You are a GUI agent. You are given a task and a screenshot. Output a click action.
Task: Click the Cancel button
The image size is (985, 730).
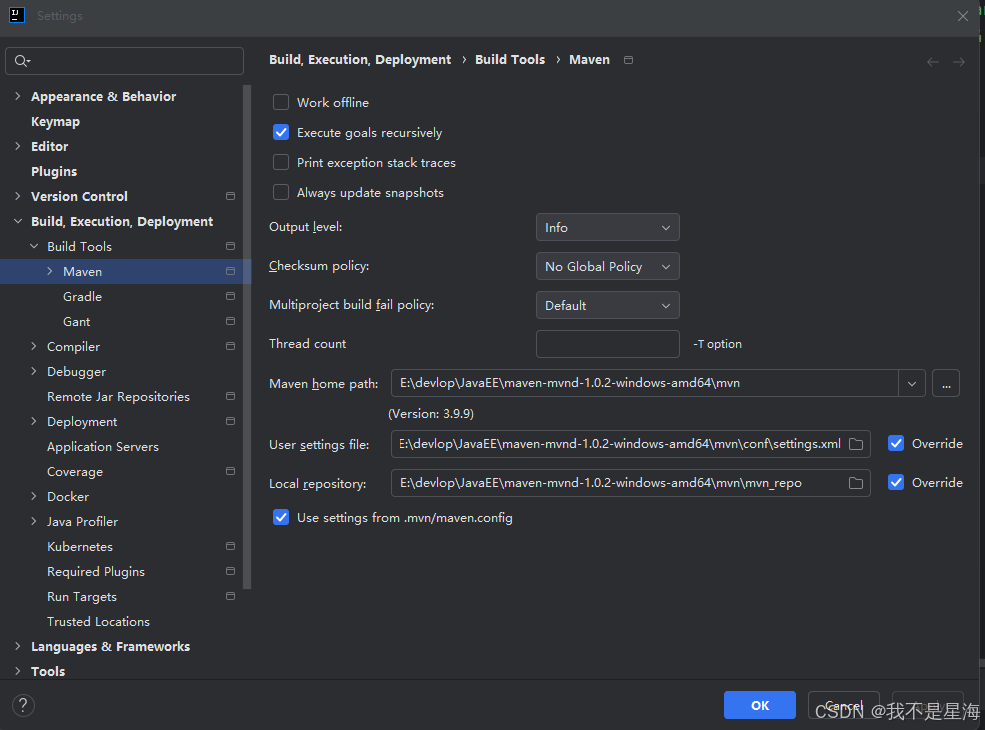[844, 705]
